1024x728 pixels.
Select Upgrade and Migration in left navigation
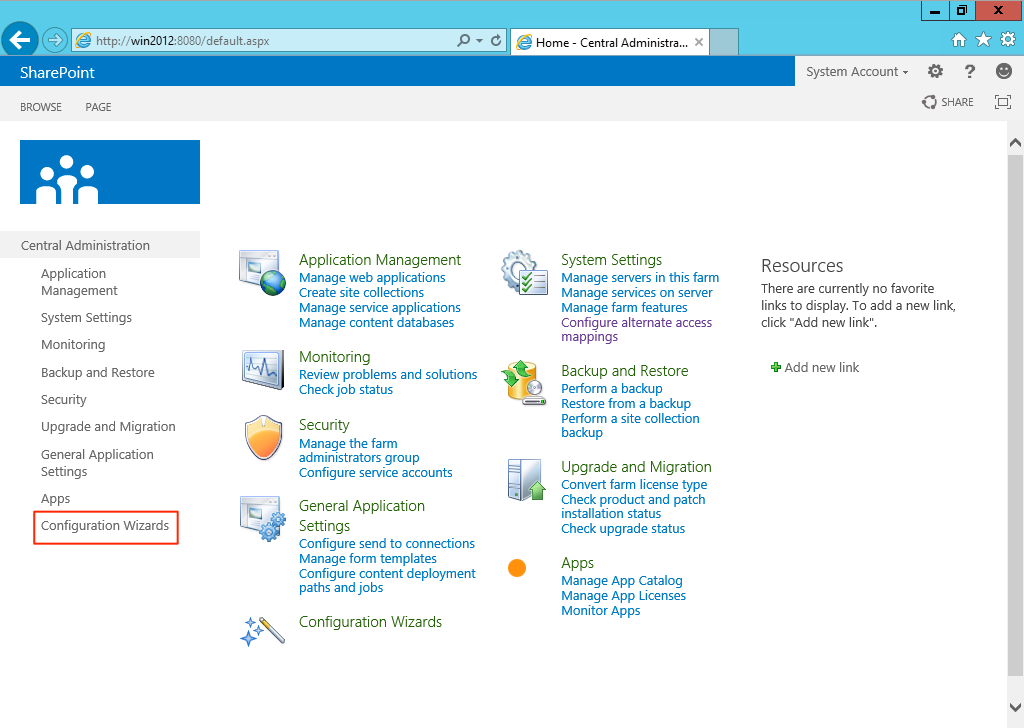(108, 426)
